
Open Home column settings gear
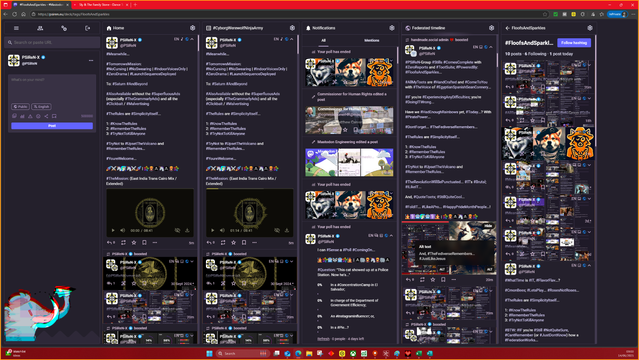192,28
